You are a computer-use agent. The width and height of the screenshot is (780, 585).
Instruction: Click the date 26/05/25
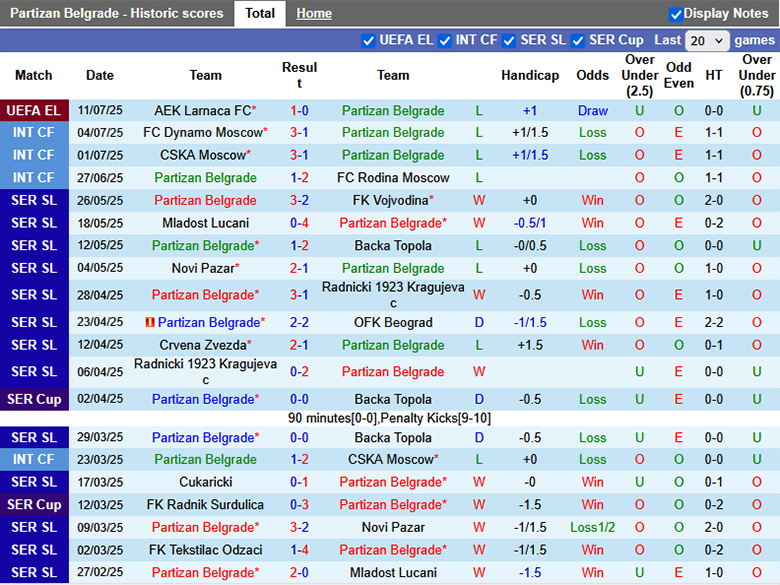100,200
